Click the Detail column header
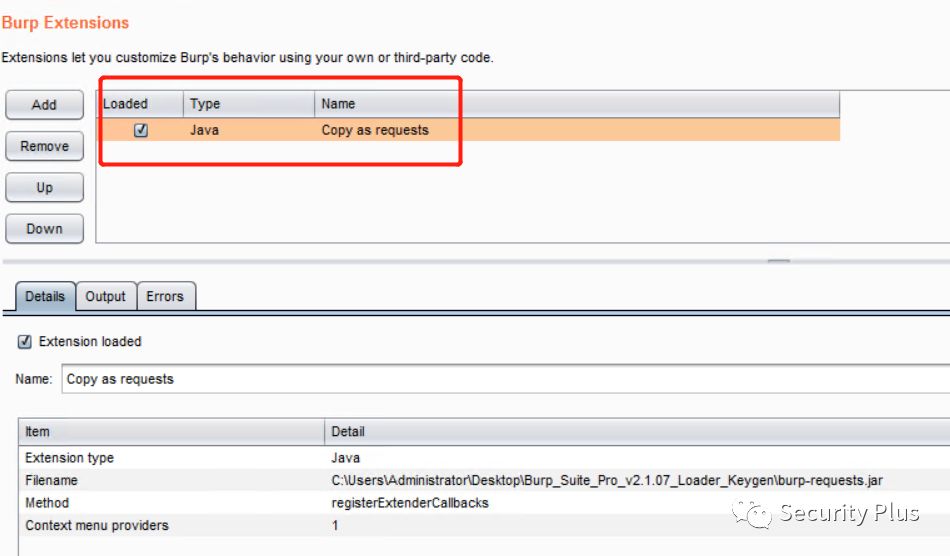The width and height of the screenshot is (950, 556). click(637, 432)
